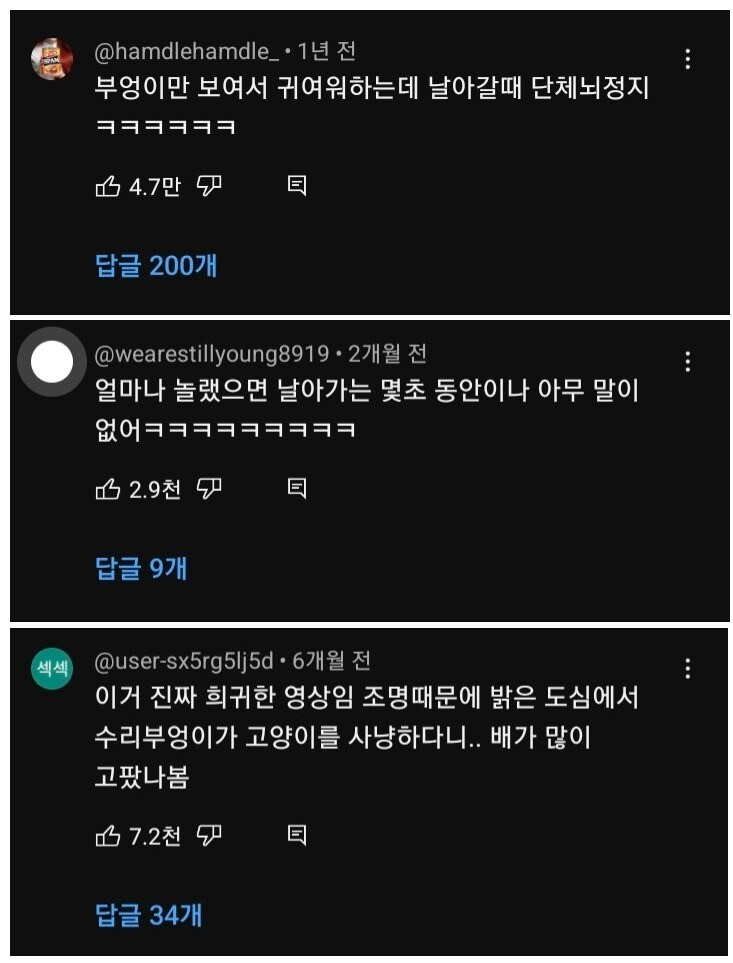Like the @wearestillyoung8919 comment
This screenshot has width=733, height=963.
pos(108,489)
